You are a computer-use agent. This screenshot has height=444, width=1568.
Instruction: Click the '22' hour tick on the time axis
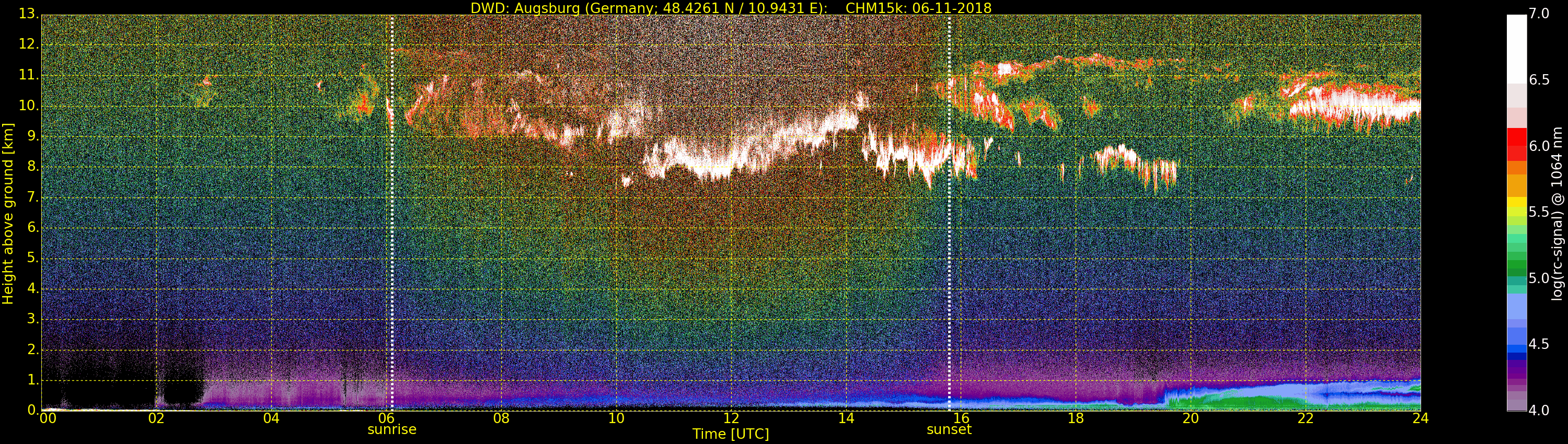(1306, 418)
